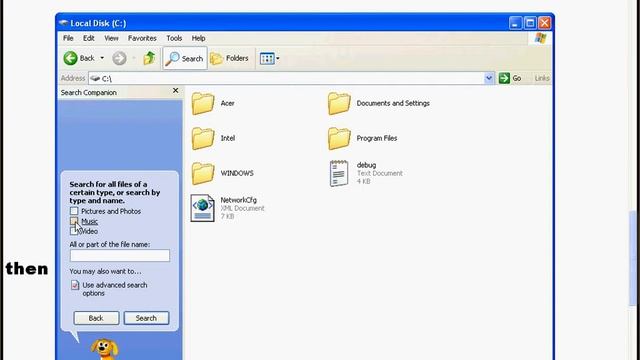Check Pictures and Photos checkbox
The image size is (640, 360).
tap(74, 211)
